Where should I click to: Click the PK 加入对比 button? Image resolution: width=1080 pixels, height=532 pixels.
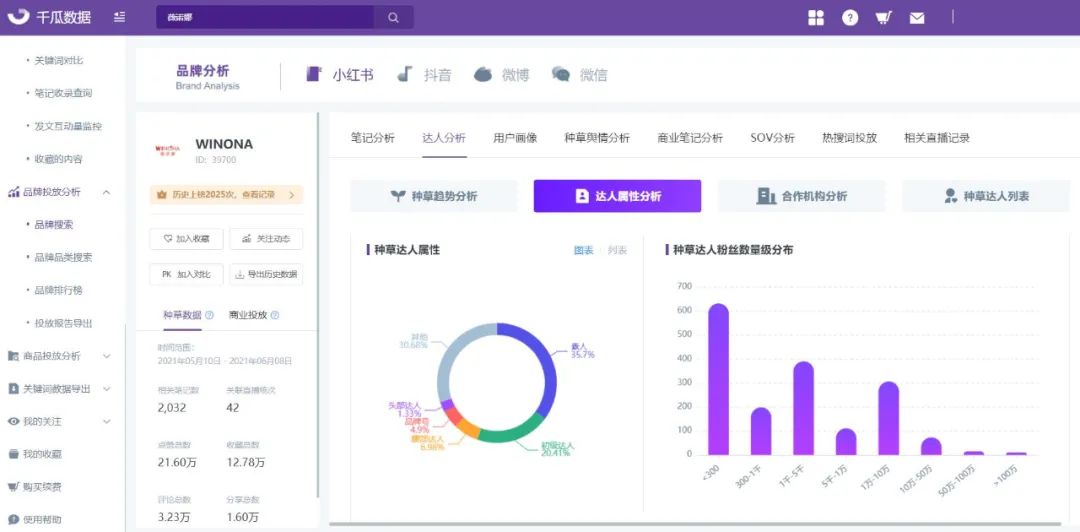coord(186,274)
